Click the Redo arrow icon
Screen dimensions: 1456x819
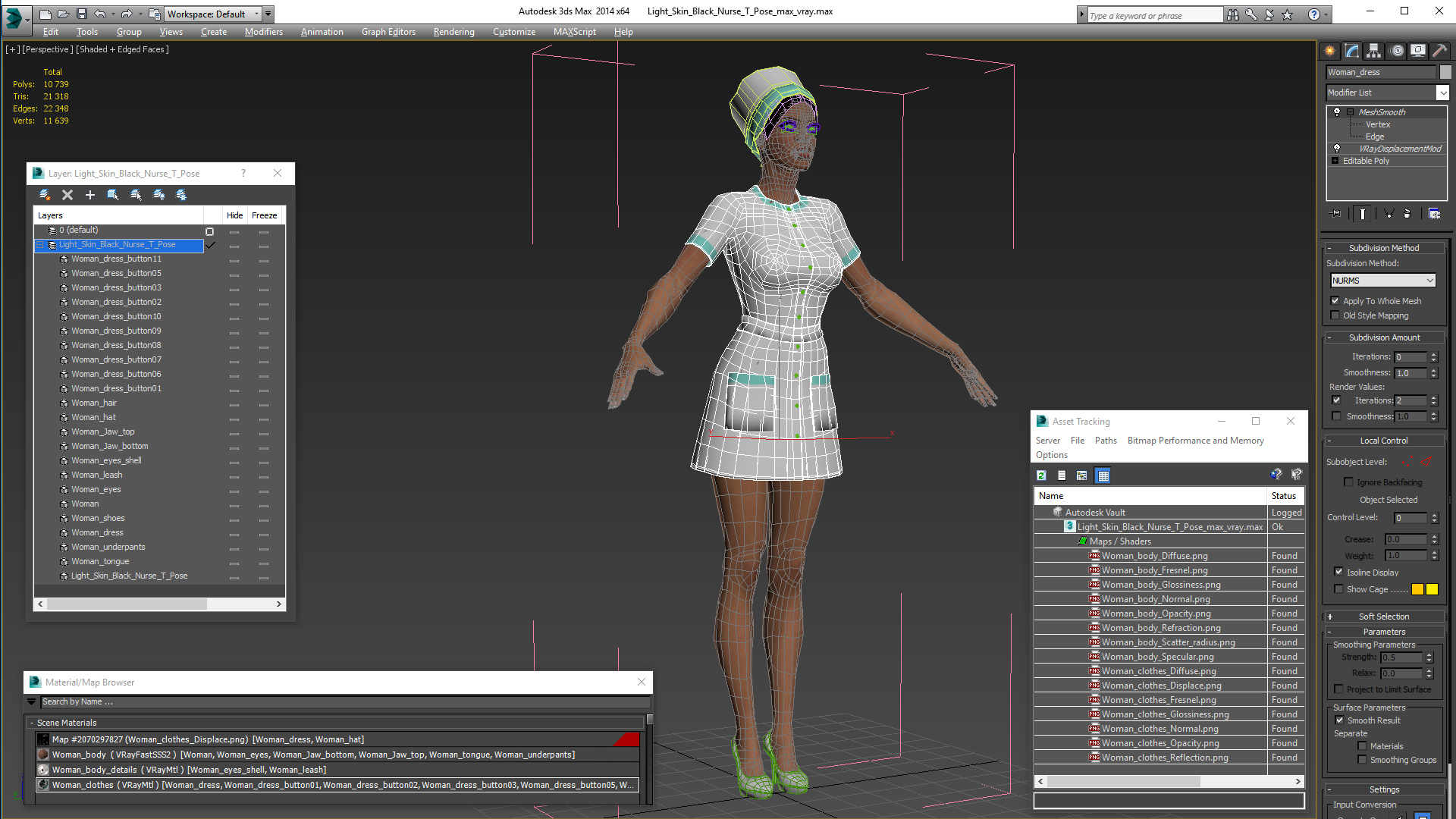[x=127, y=14]
